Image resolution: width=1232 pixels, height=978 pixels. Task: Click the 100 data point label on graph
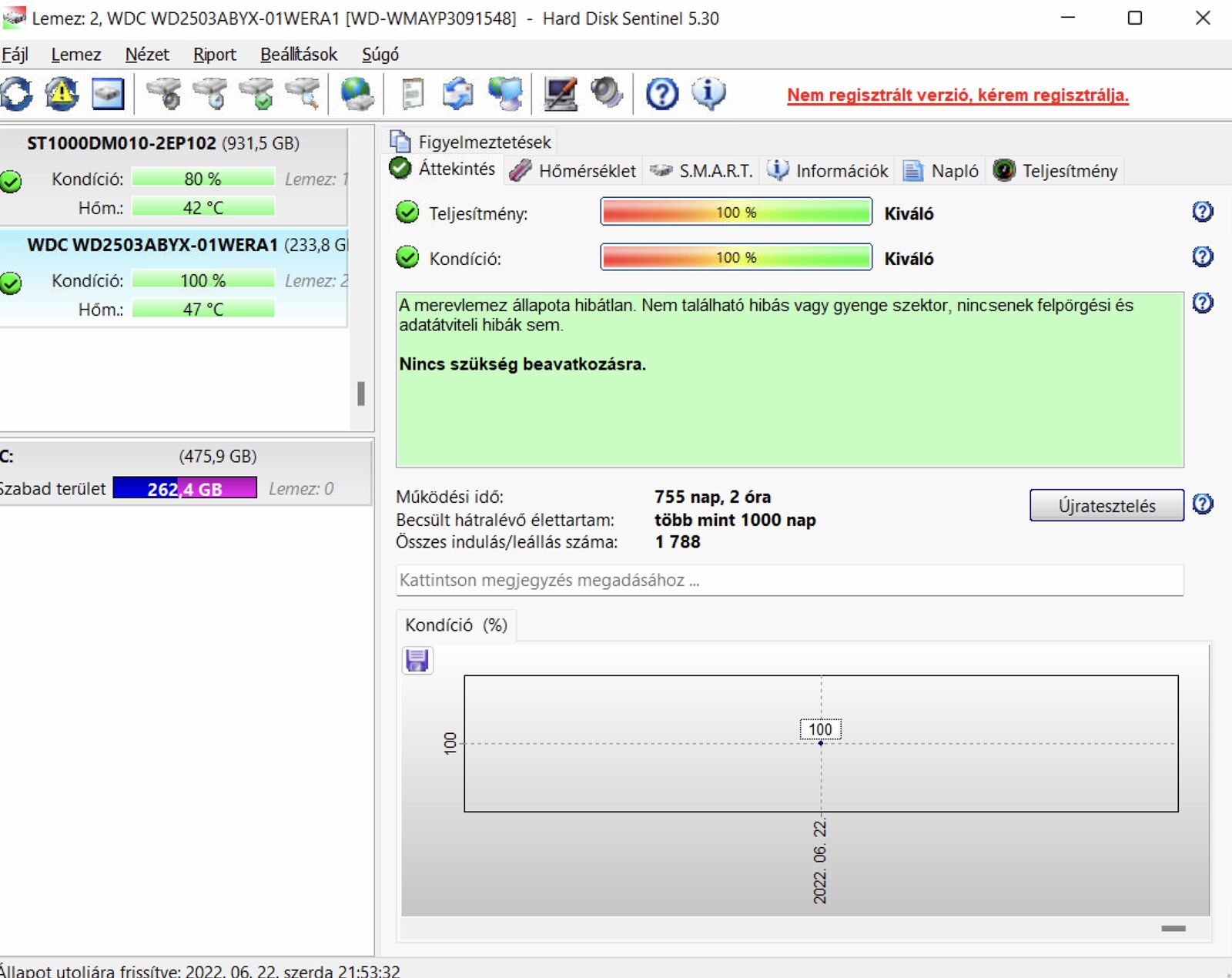pyautogui.click(x=820, y=729)
